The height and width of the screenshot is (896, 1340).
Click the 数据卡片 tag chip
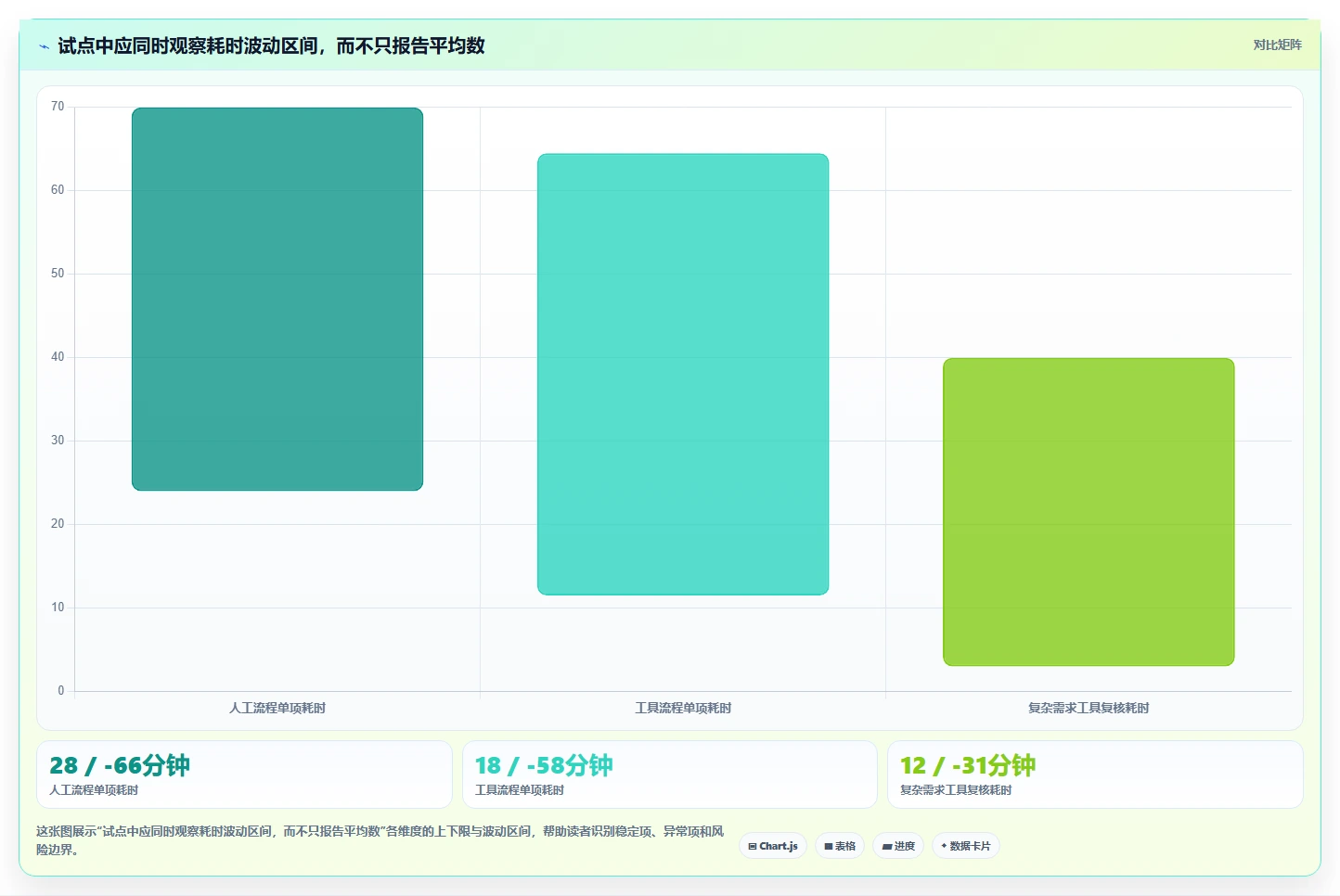[x=966, y=846]
